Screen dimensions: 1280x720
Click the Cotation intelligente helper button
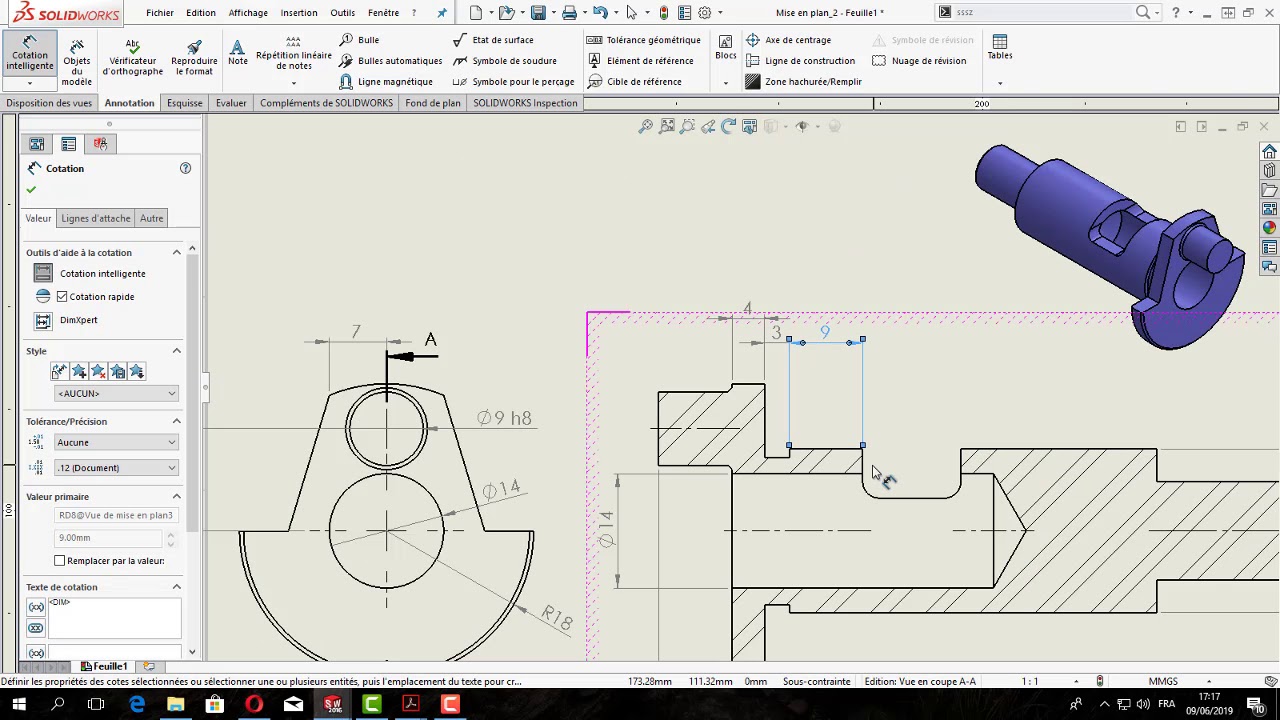point(43,274)
